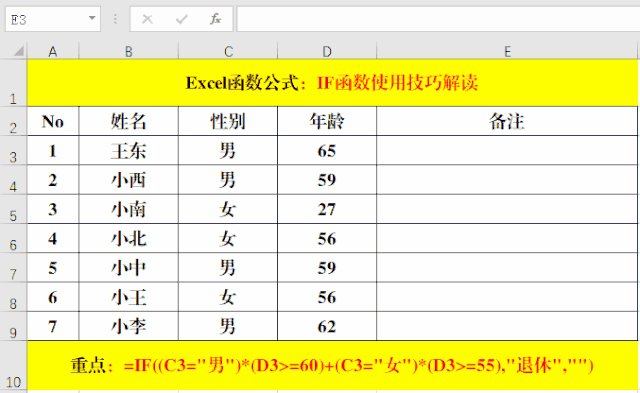Click the Enter checkmark formula bar icon
The image size is (640, 393).
pos(182,19)
